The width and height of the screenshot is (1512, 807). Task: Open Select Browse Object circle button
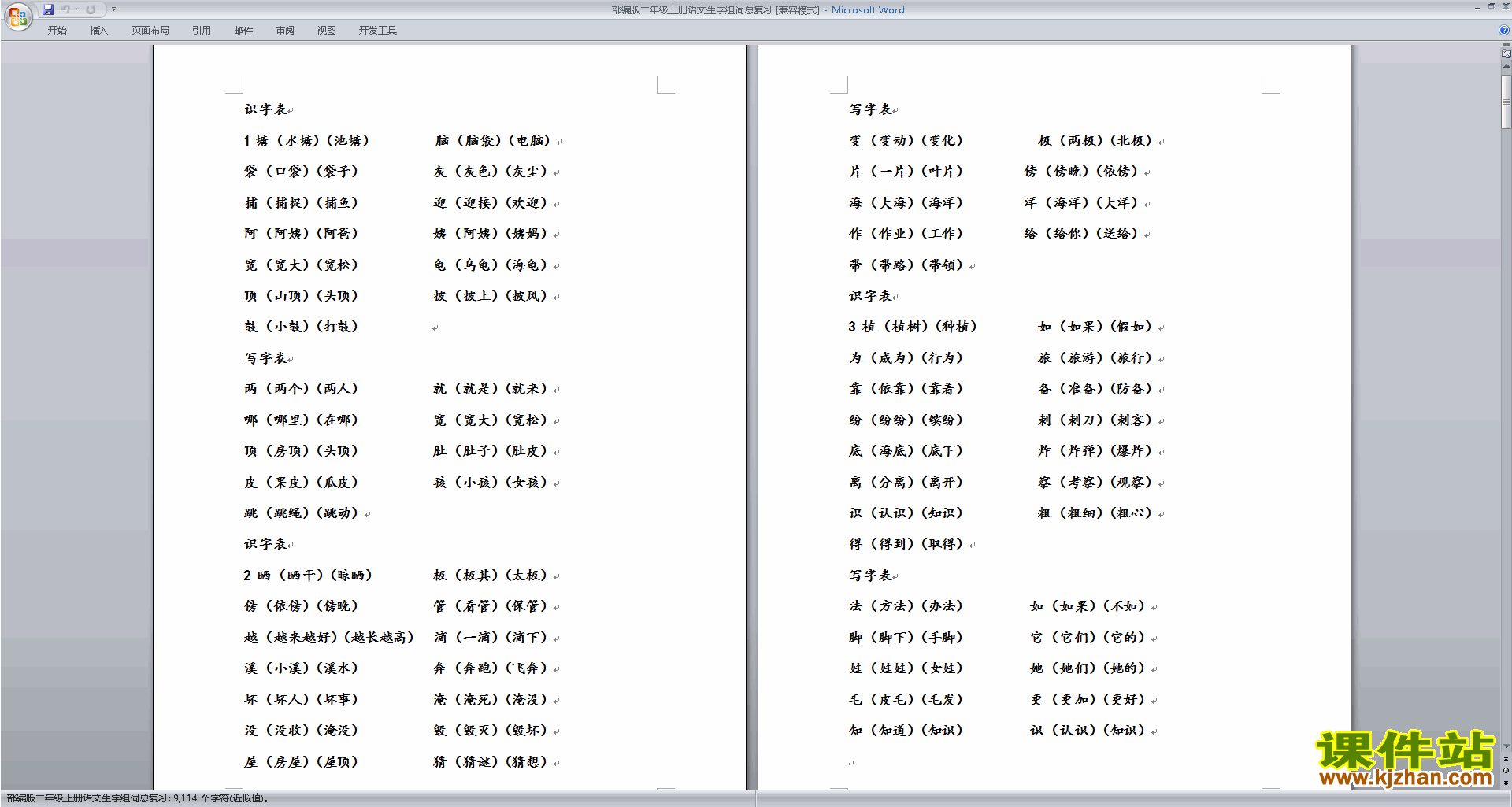point(1506,771)
